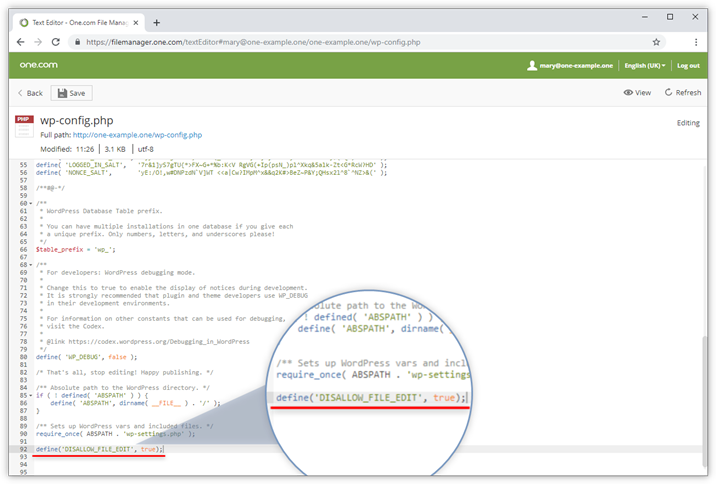Click the LOGGED_IN_SALT define line 55
This screenshot has width=716, height=484.
click(x=211, y=165)
